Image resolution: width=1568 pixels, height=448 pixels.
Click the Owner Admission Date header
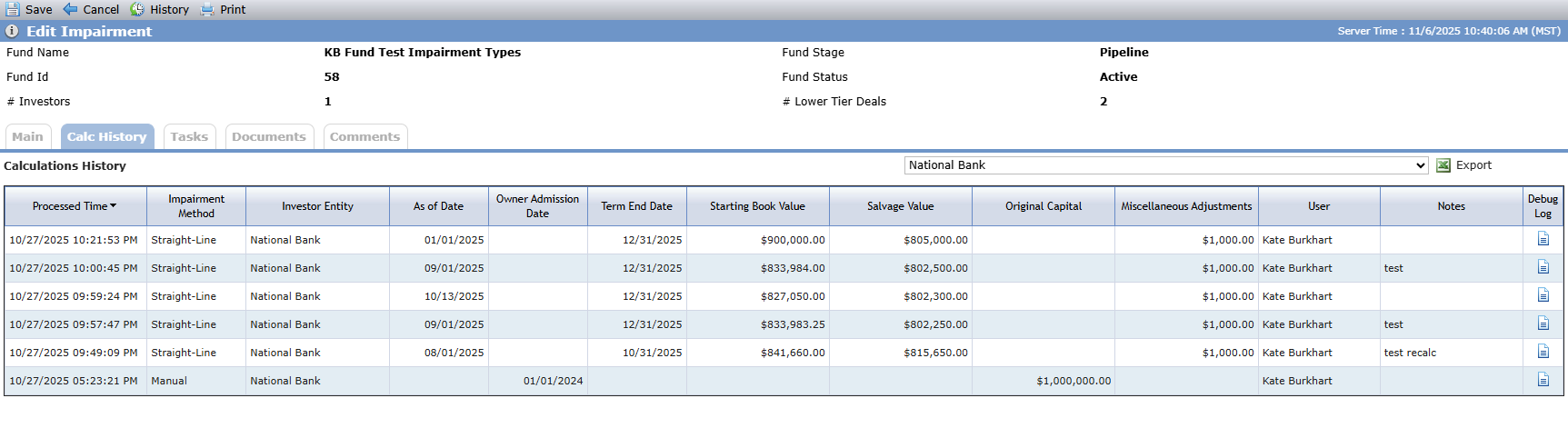click(x=538, y=206)
